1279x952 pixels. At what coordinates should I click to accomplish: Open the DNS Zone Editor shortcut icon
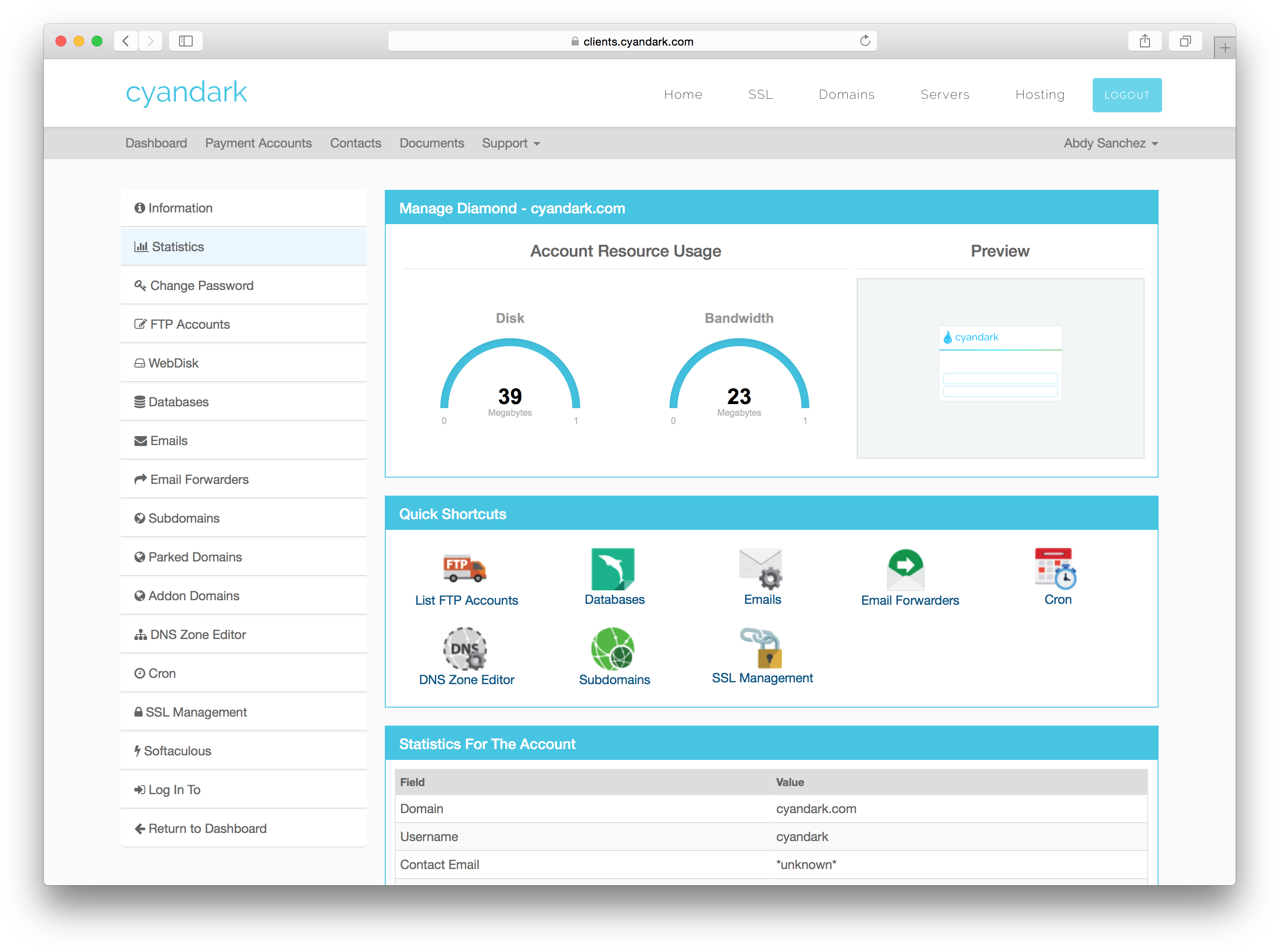click(465, 648)
